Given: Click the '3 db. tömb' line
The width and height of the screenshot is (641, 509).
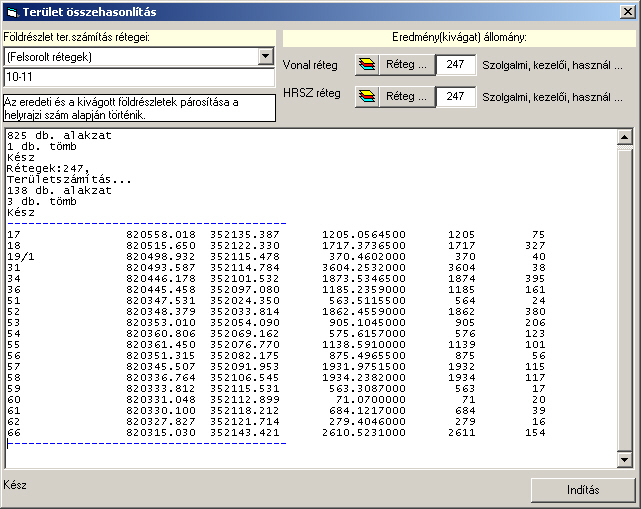Looking at the screenshot, I should pos(42,202).
